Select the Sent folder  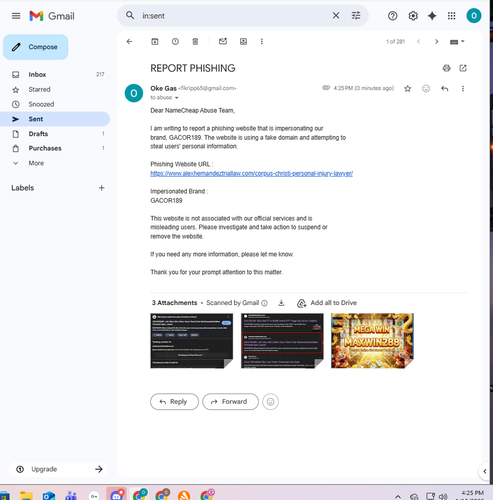(55, 119)
